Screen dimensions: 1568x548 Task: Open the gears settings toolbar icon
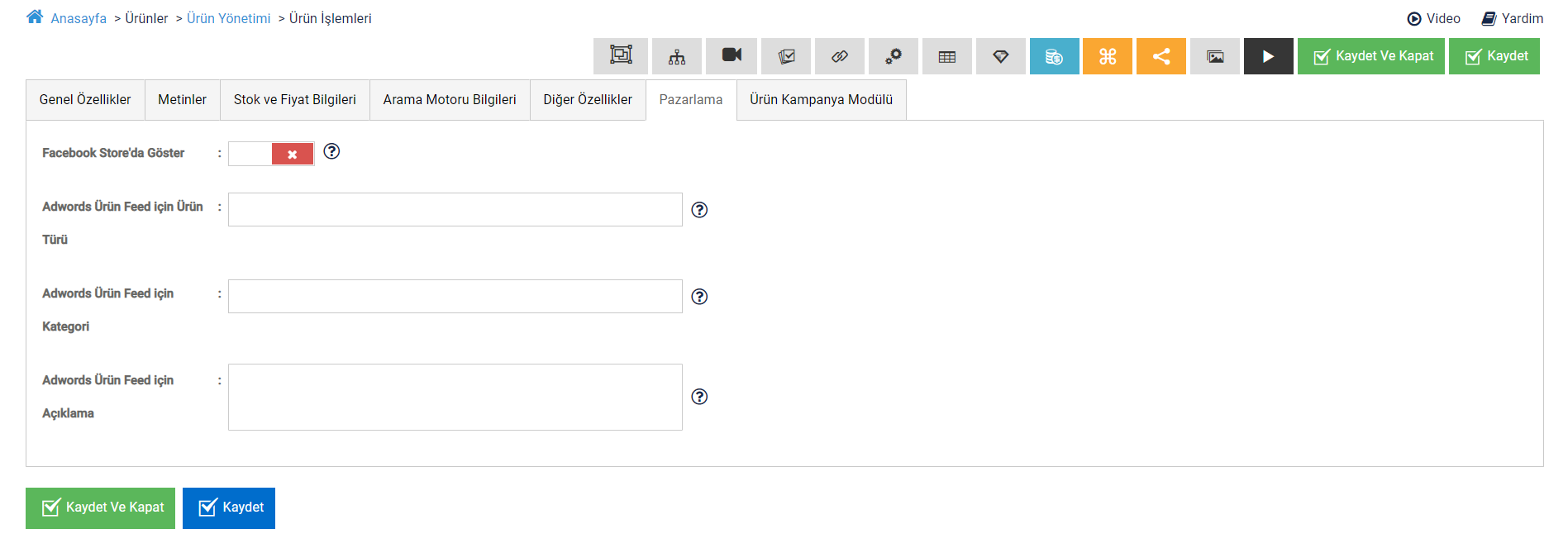(894, 56)
